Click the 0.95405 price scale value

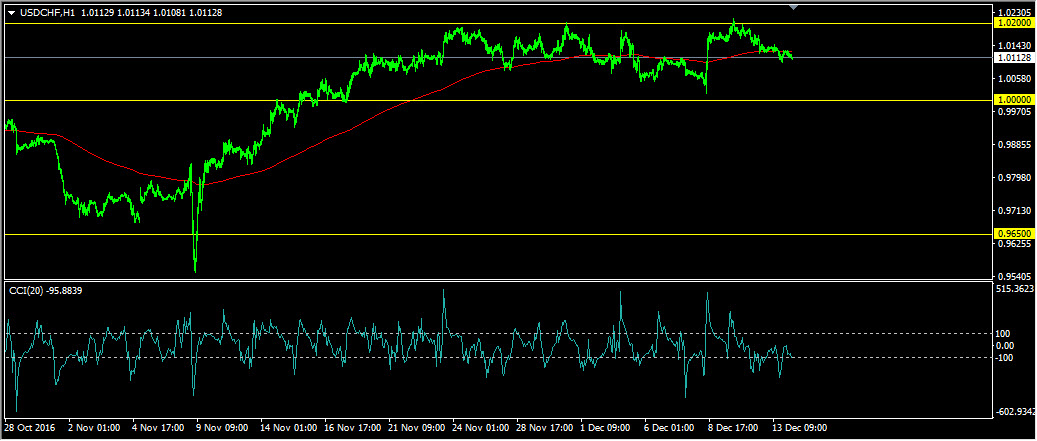[x=1015, y=276]
